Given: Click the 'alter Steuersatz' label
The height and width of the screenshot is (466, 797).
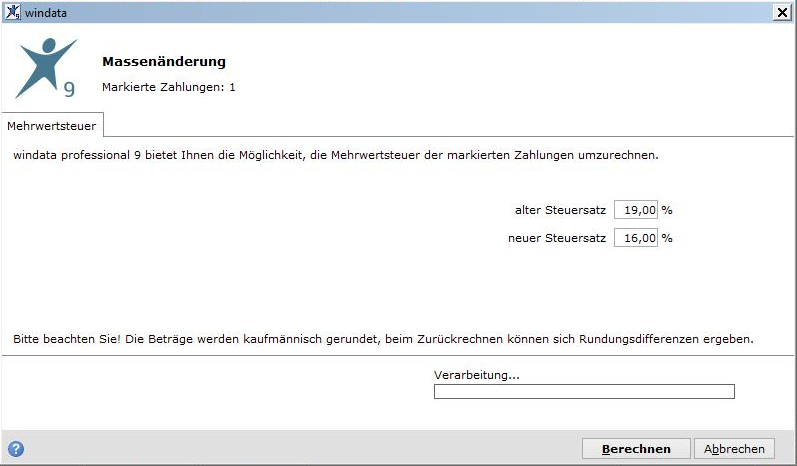Looking at the screenshot, I should point(560,210).
